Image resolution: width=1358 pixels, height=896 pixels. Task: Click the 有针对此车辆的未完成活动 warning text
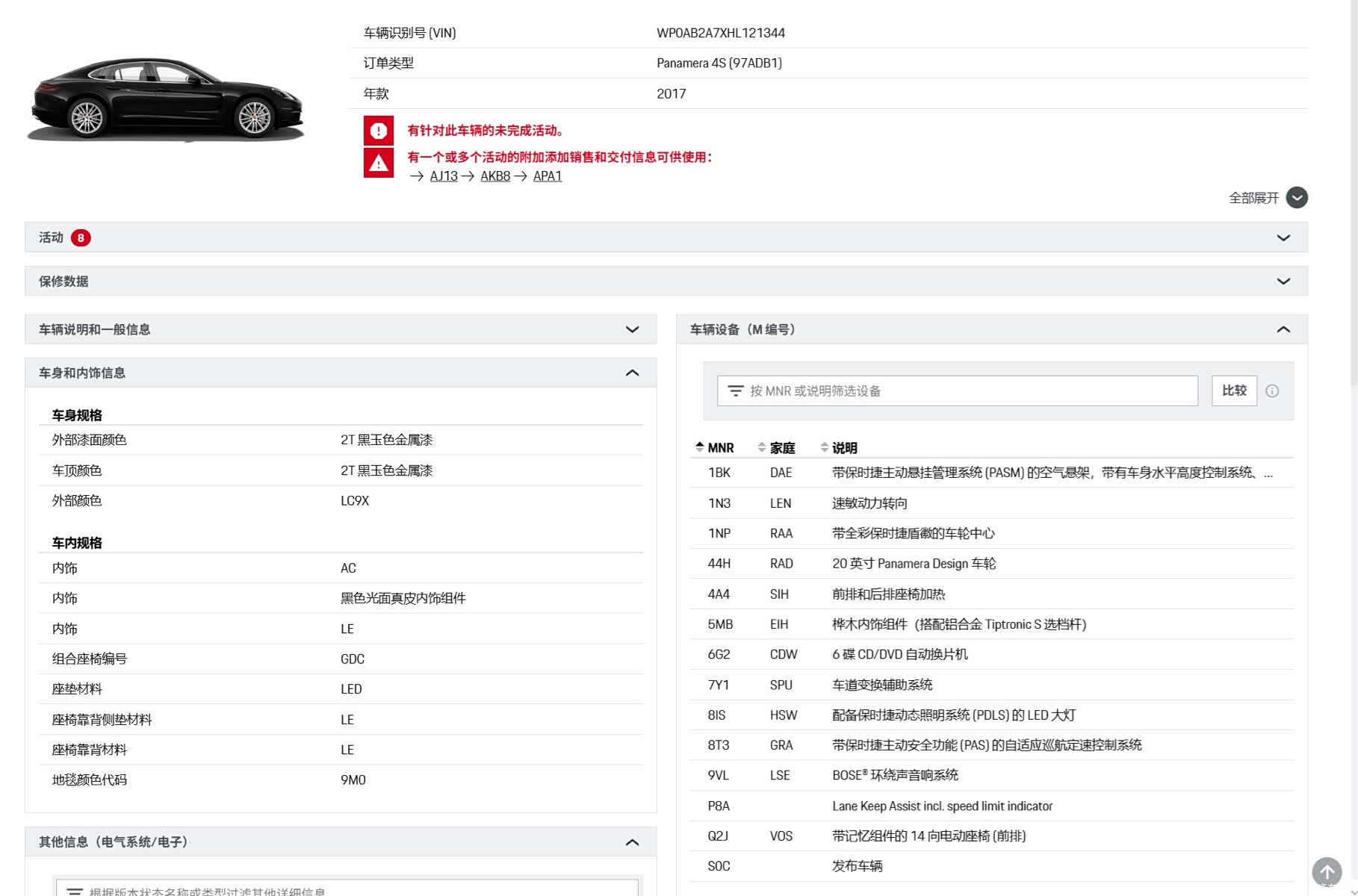486,131
